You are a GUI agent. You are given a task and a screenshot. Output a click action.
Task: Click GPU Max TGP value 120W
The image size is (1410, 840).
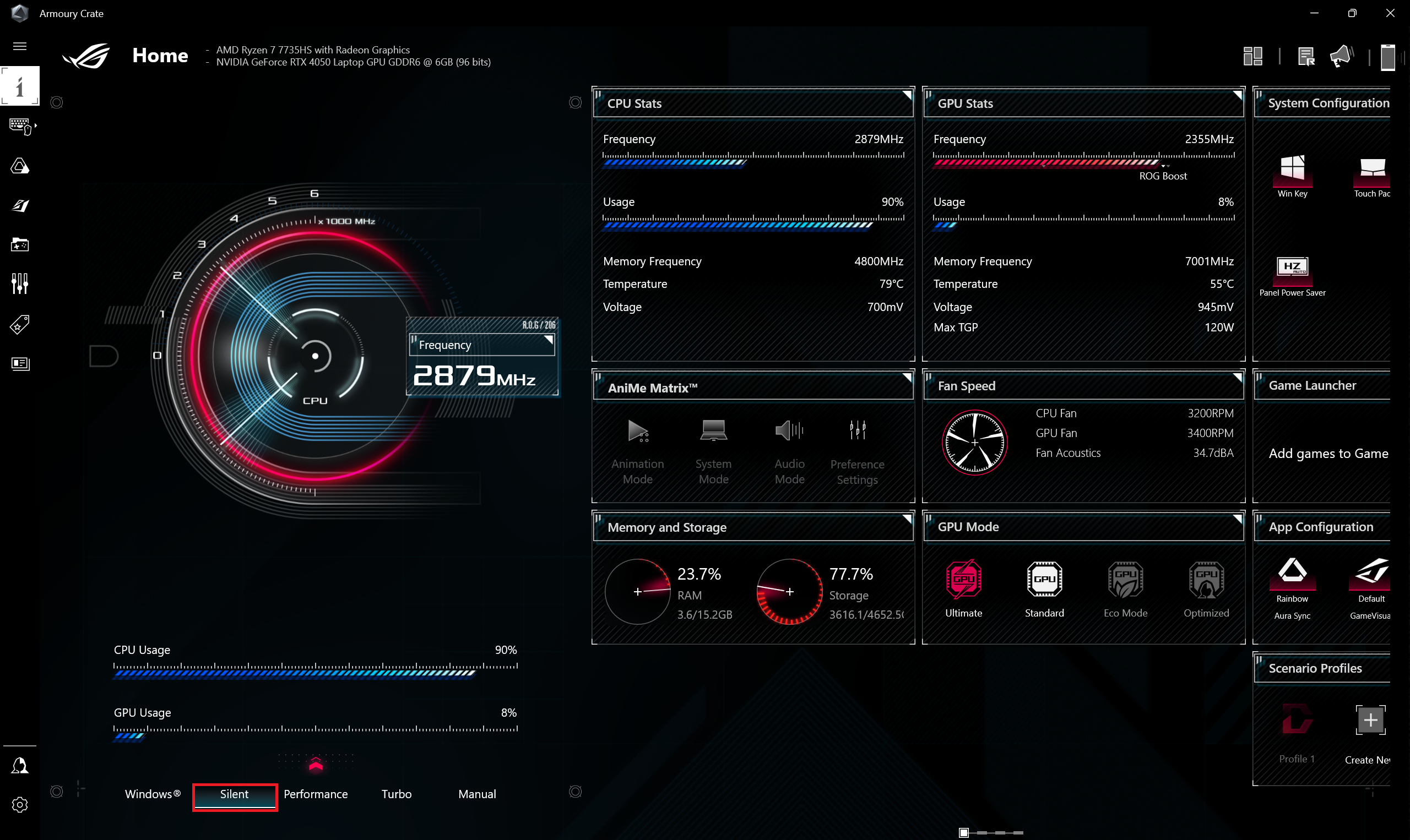tap(1218, 327)
